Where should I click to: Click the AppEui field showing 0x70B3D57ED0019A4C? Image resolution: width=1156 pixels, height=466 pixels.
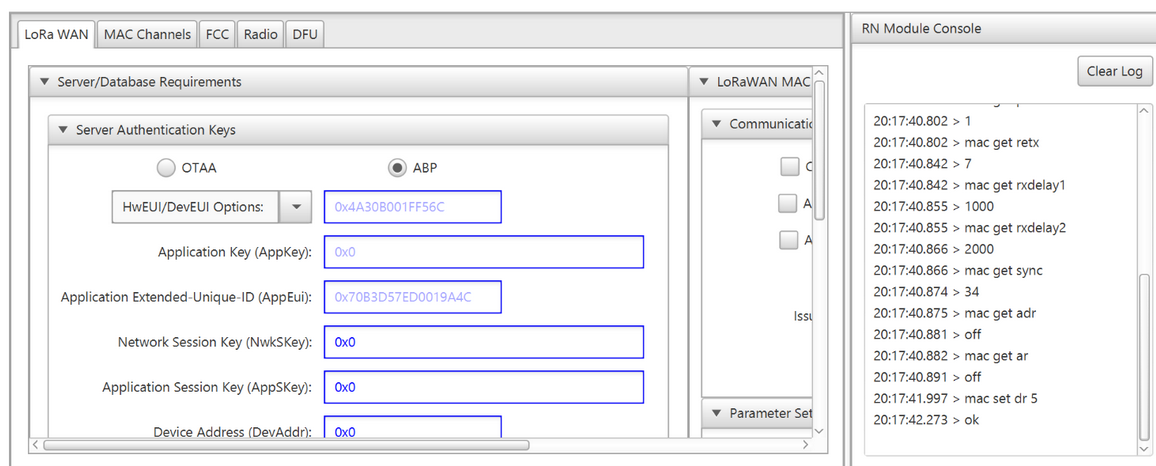pos(413,297)
